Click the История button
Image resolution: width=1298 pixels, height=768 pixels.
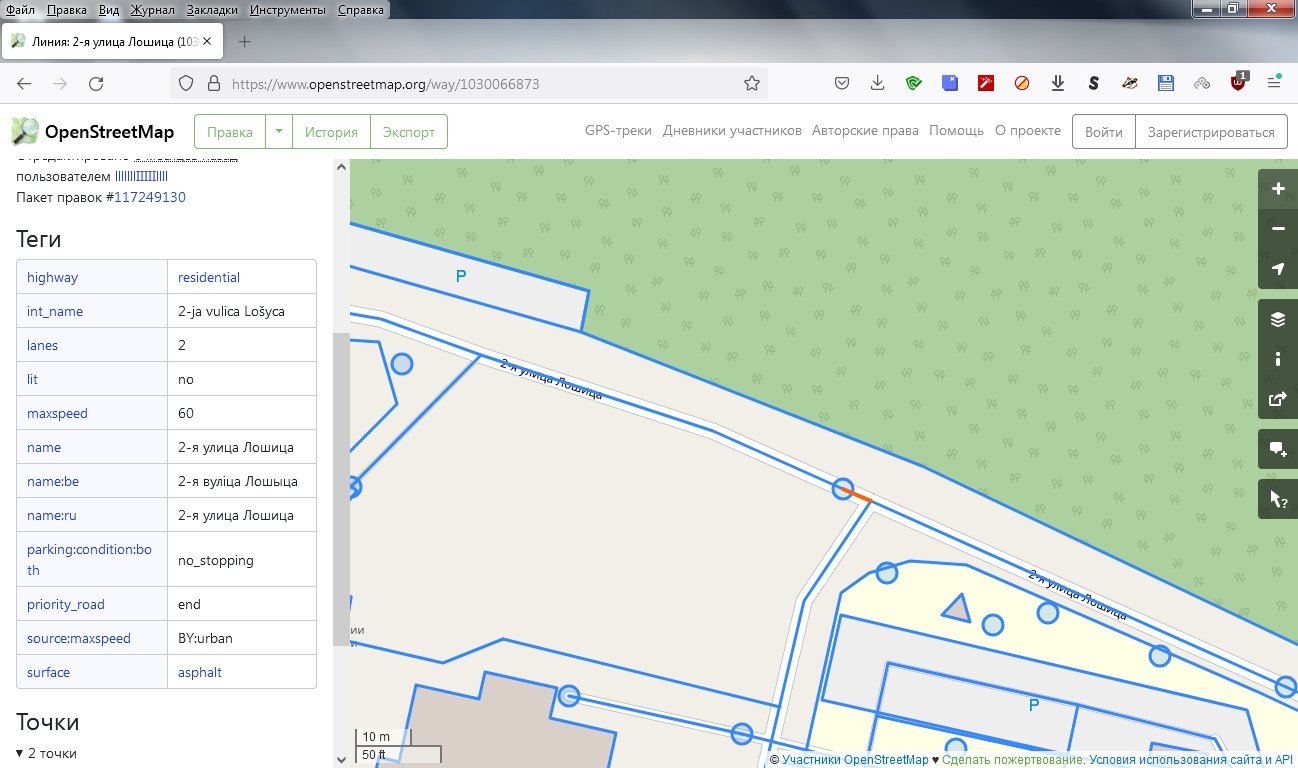pos(331,132)
